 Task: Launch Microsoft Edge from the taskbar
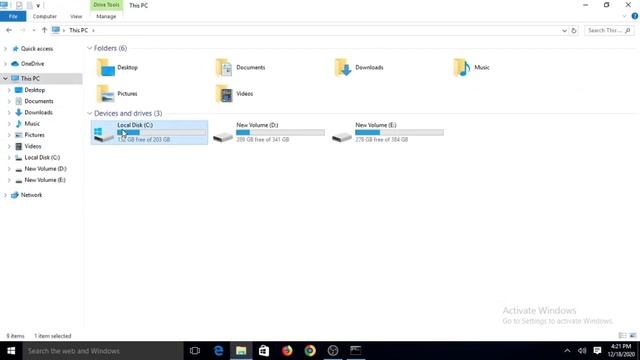click(x=218, y=351)
